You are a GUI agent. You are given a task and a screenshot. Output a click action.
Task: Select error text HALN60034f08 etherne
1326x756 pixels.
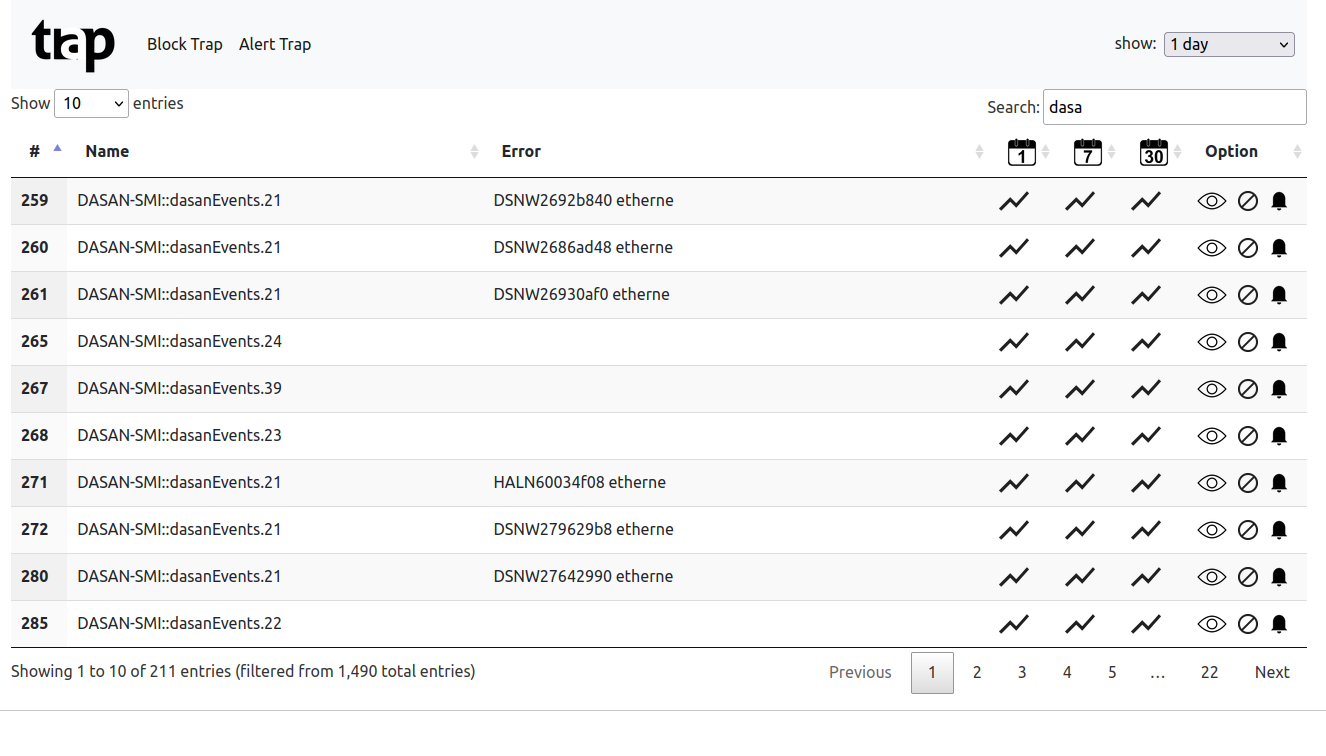[x=580, y=483]
